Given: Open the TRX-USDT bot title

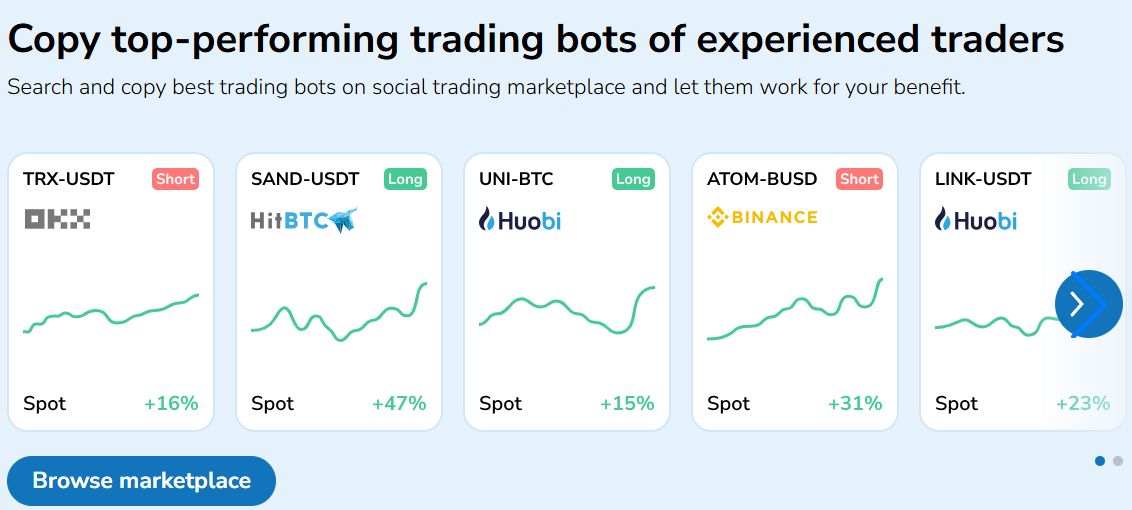Looking at the screenshot, I should 69,179.
